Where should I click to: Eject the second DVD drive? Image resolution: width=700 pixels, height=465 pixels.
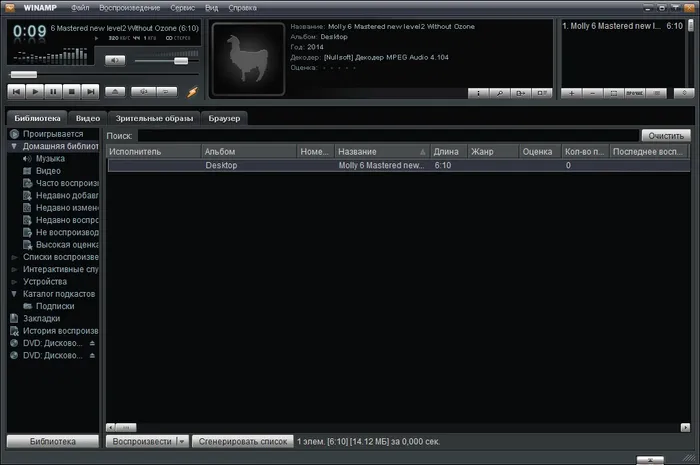tap(92, 356)
